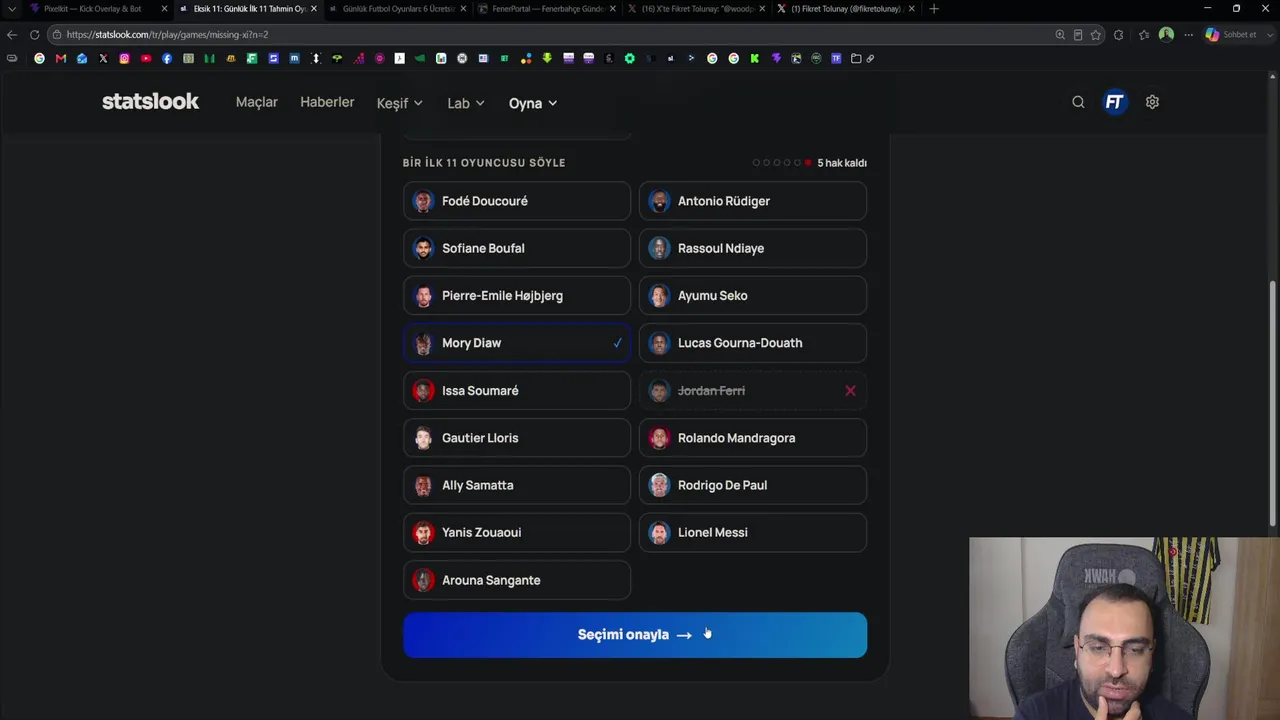Click the 'BİR İLK 11 OYUNCUSU SÖYLE' heading

(484, 163)
